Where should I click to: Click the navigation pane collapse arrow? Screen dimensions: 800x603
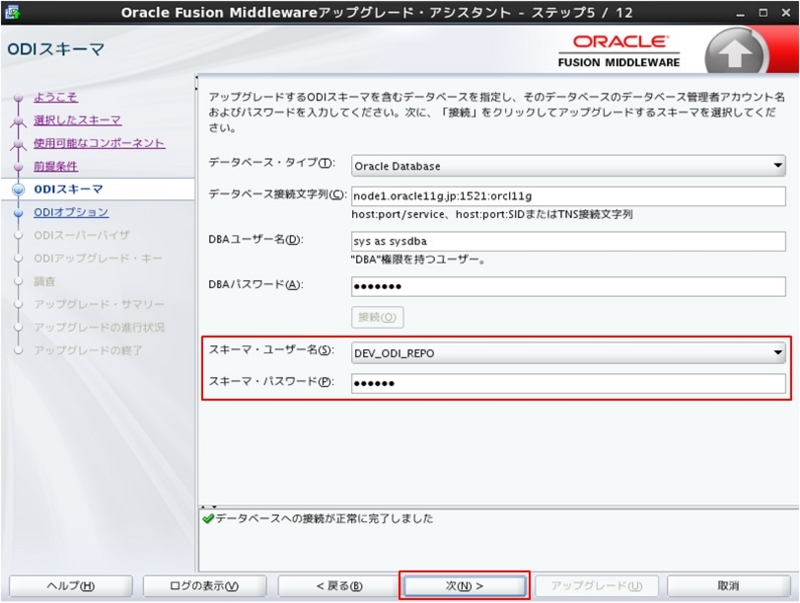[196, 83]
